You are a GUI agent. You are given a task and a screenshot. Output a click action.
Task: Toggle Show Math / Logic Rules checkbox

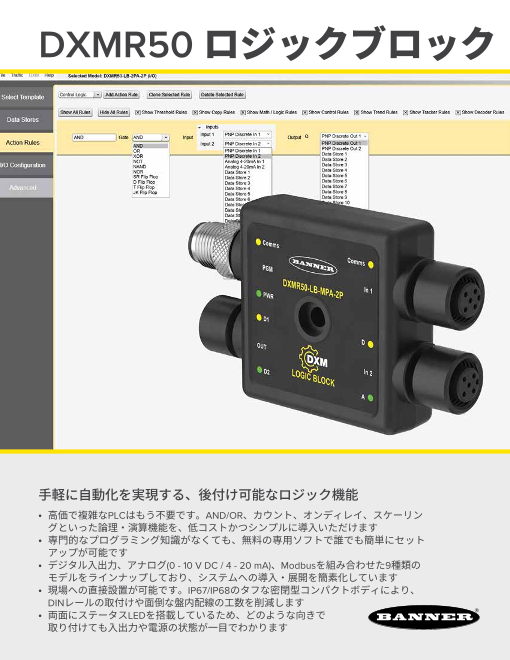point(243,112)
